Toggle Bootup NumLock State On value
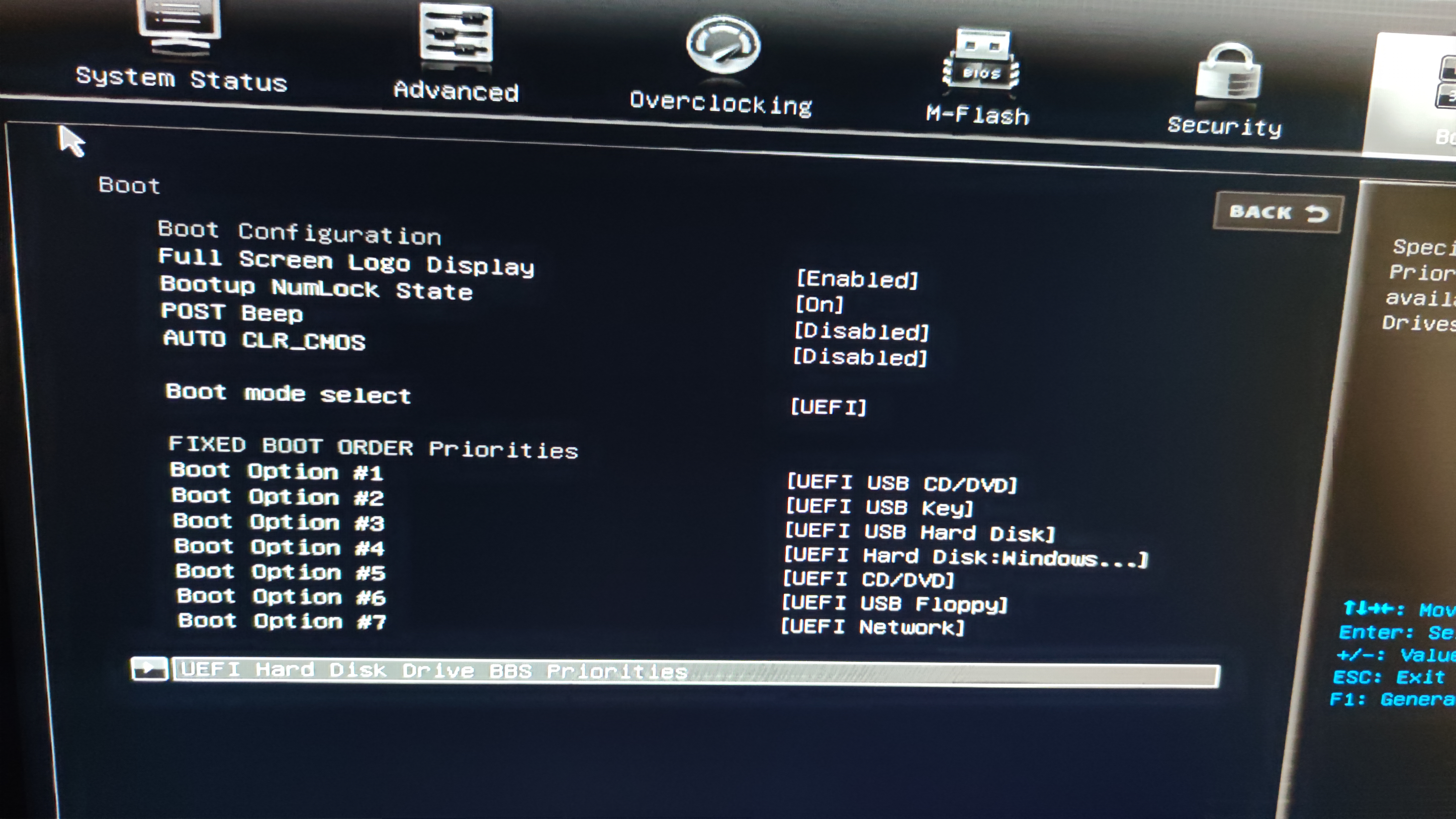The width and height of the screenshot is (1456, 819). 820,305
